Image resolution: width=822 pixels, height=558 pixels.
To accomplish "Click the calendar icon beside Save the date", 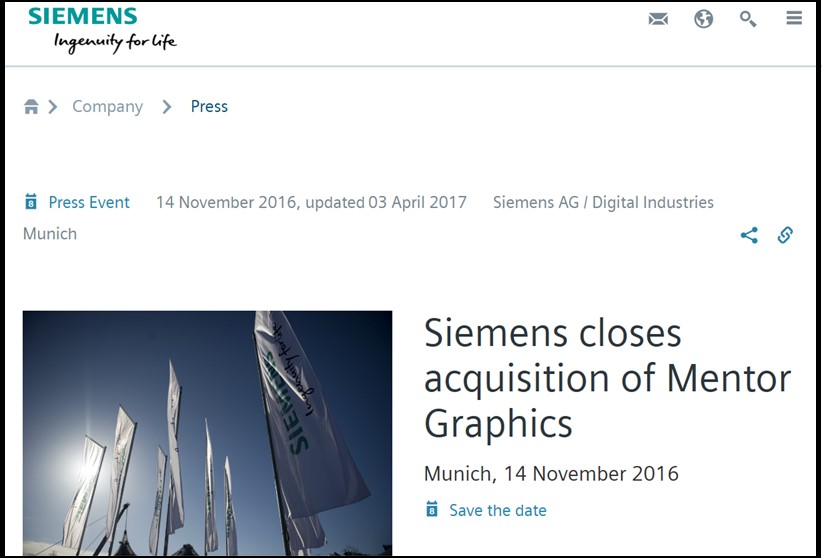I will (x=432, y=510).
